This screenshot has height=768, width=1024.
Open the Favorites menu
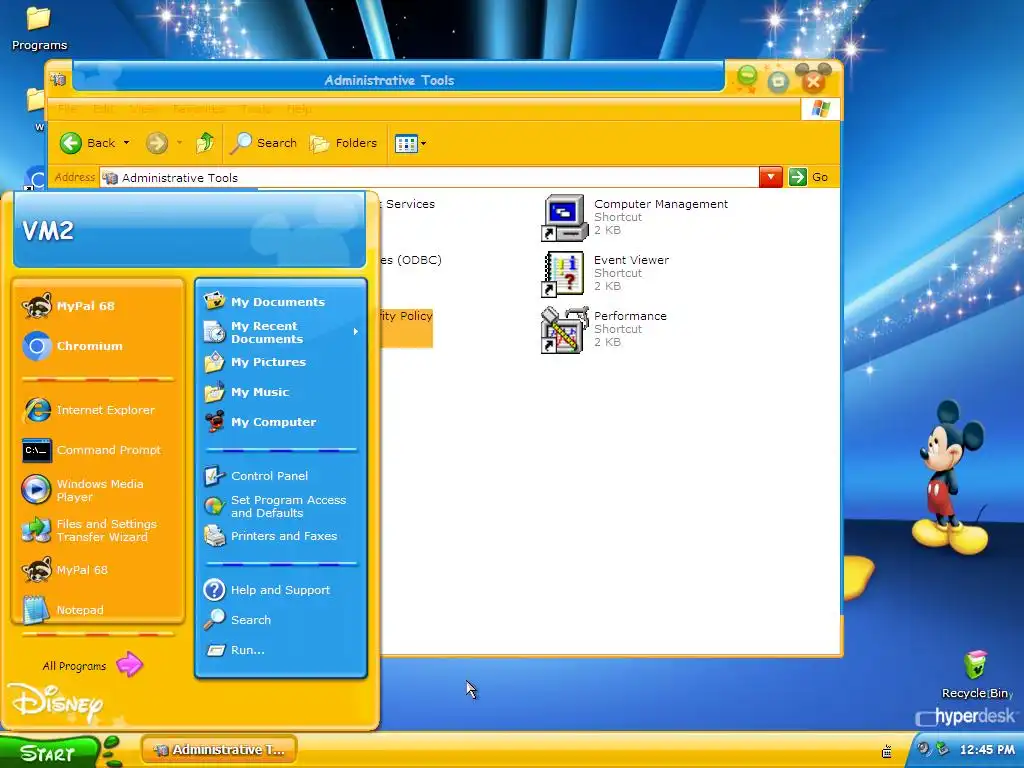(x=199, y=109)
